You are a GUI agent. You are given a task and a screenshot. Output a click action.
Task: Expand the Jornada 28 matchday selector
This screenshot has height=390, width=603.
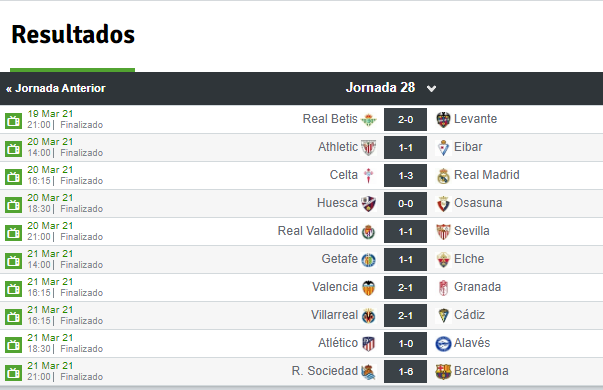(x=391, y=88)
